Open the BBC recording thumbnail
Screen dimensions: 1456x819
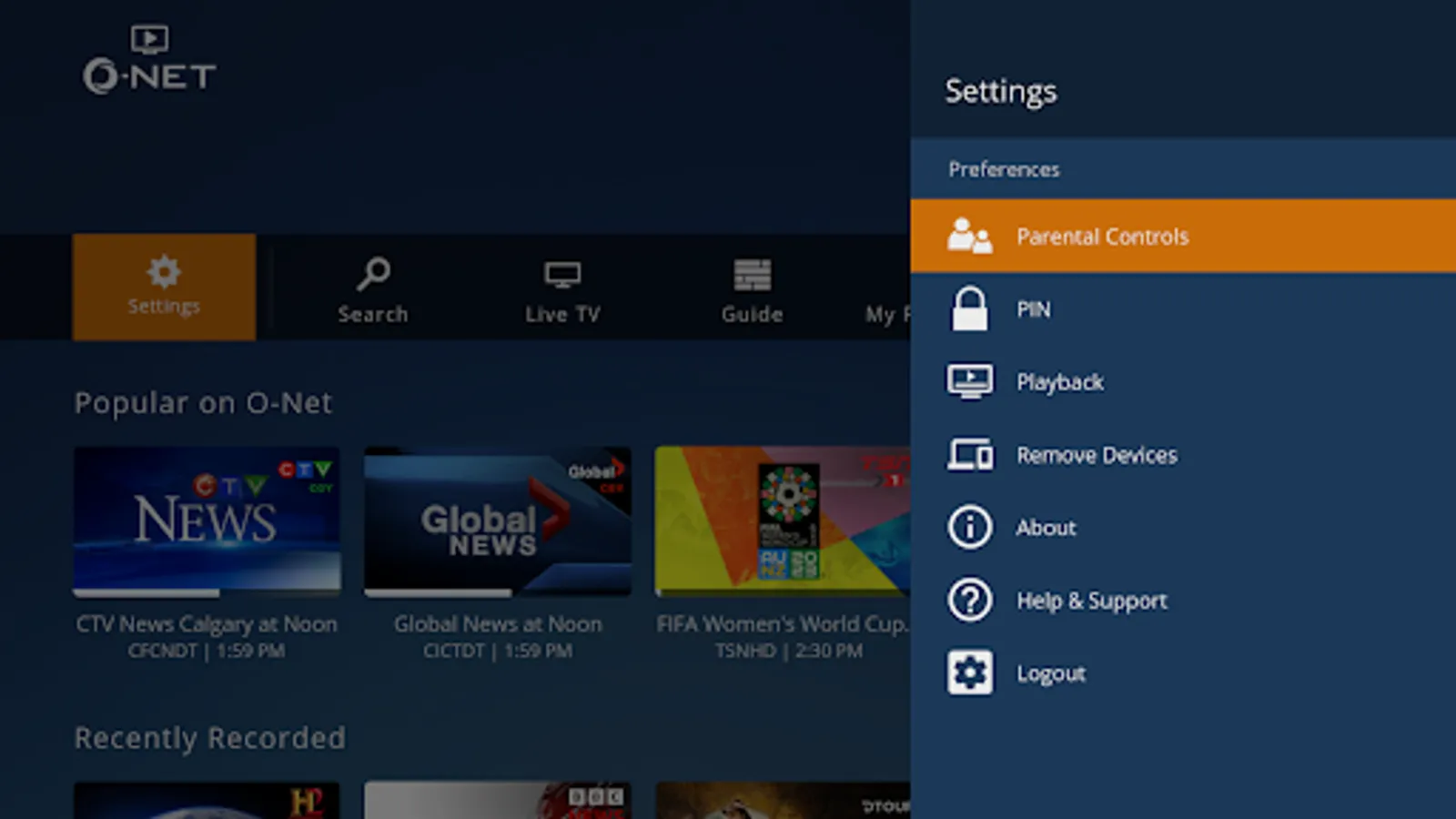point(498,800)
